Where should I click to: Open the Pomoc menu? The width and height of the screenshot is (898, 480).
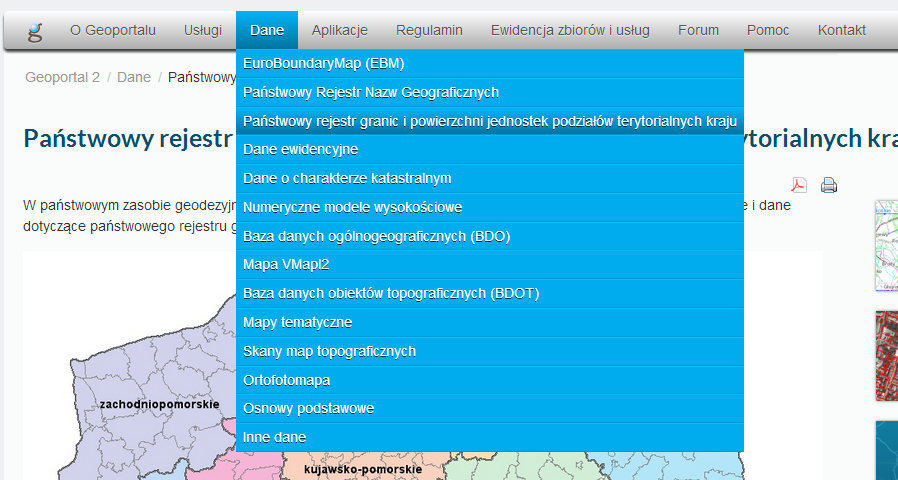768,30
